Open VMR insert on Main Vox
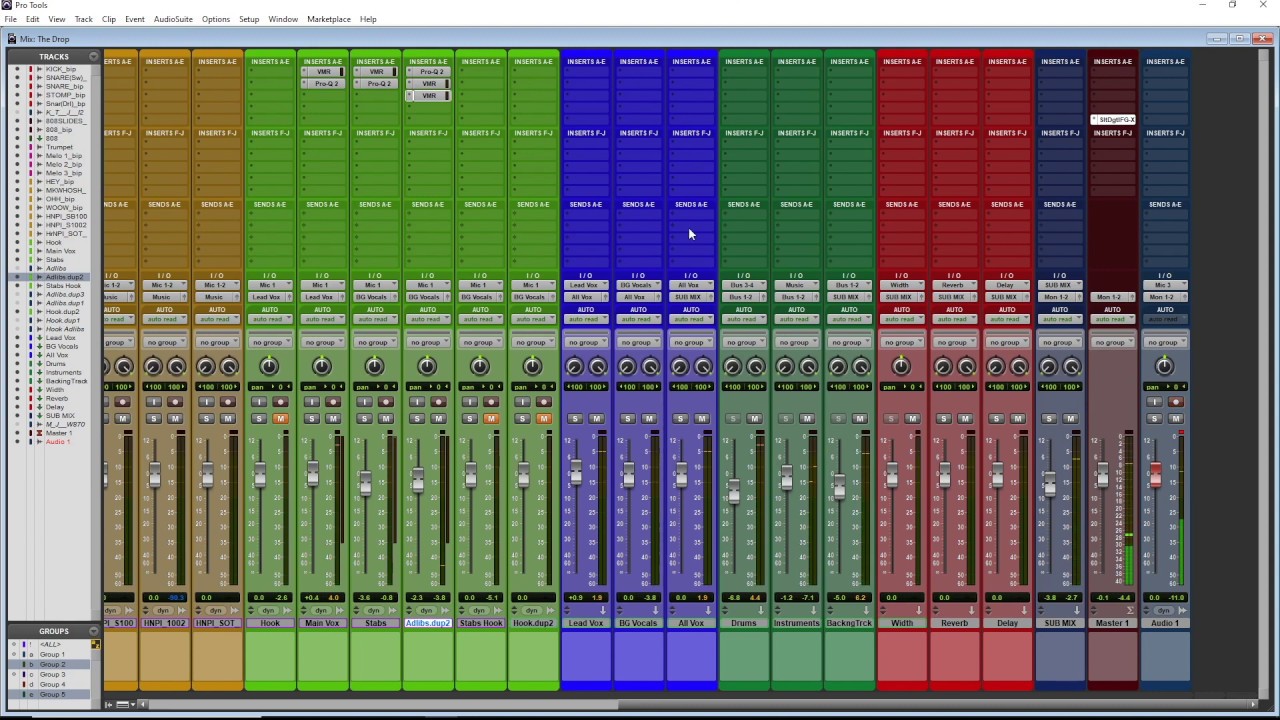Screen dimensions: 1280x720 point(323,72)
